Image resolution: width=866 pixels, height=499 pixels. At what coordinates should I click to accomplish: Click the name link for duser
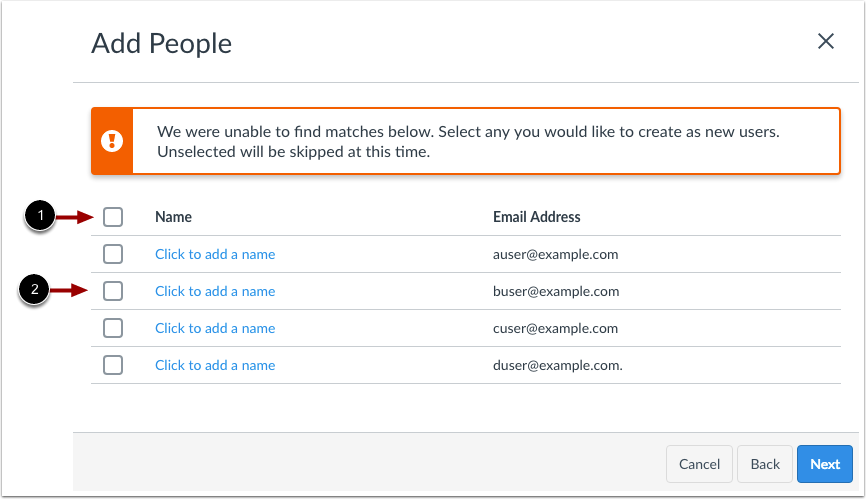(x=215, y=365)
